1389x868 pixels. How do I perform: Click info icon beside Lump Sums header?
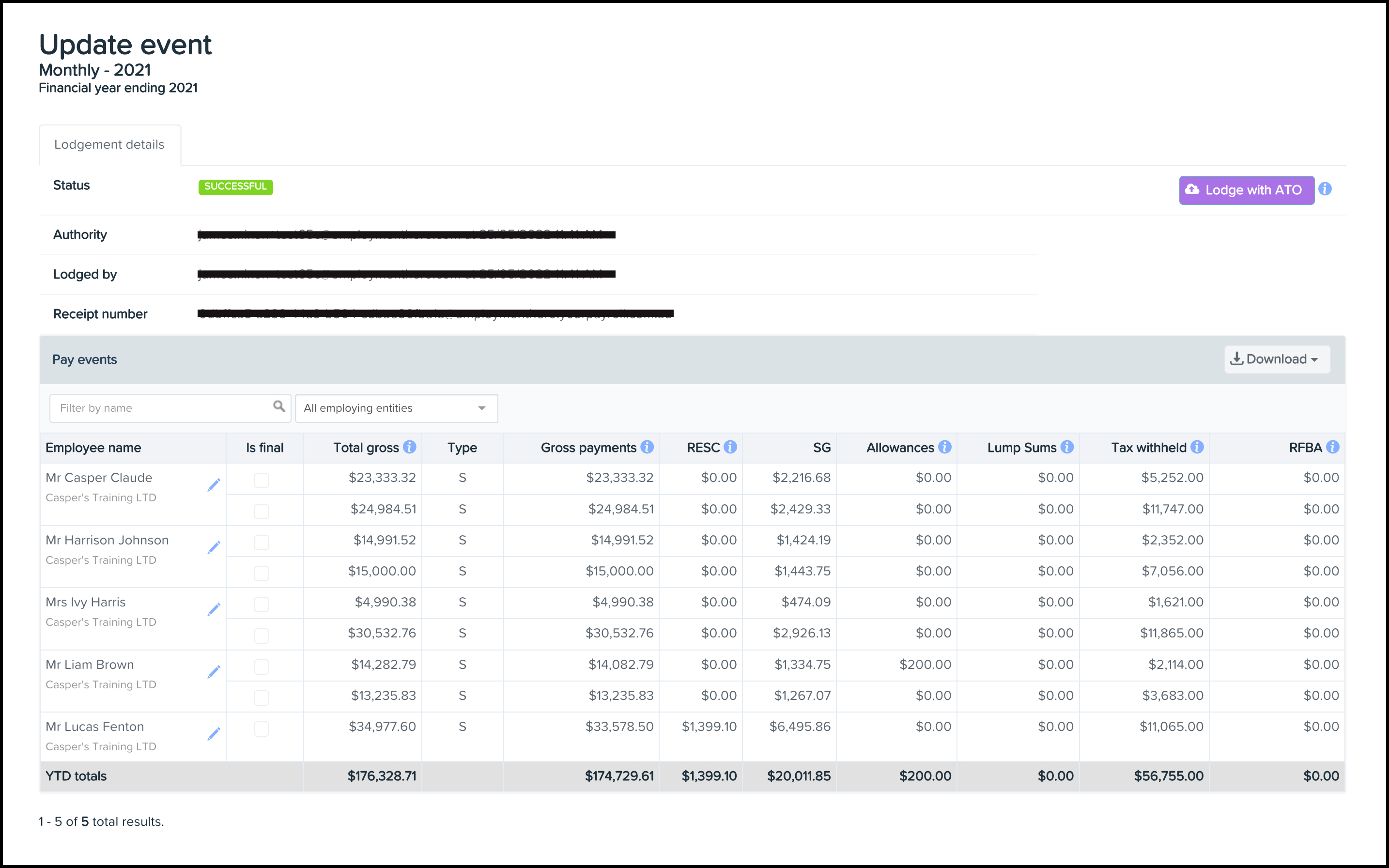1067,447
